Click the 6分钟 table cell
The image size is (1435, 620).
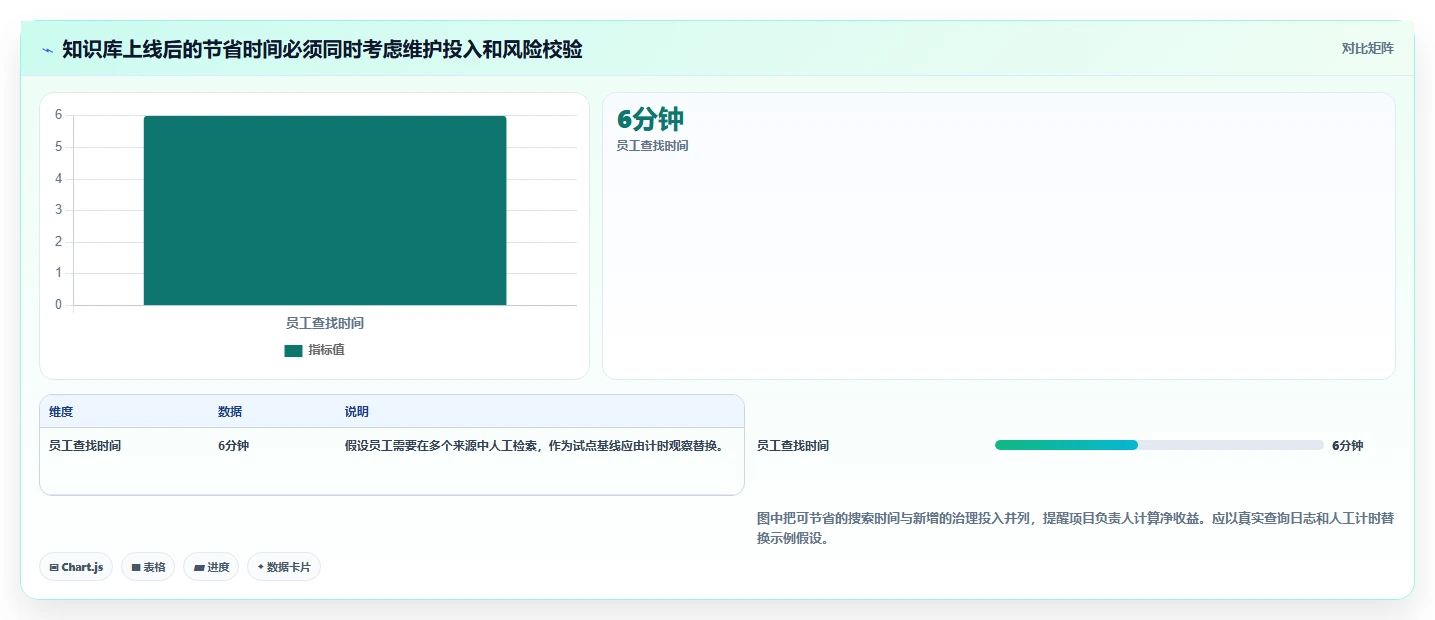pyautogui.click(x=233, y=446)
